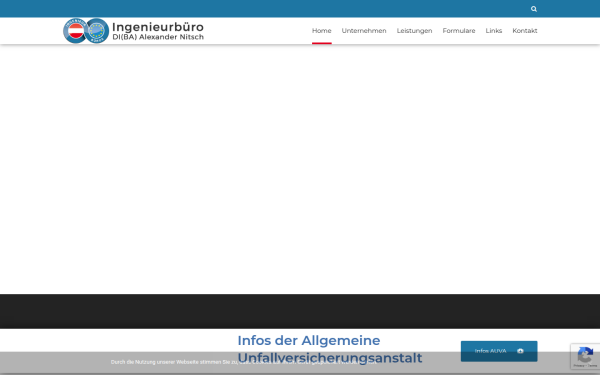The width and height of the screenshot is (600, 375).
Task: Click the Ingenieurbüro site title text
Action: (x=158, y=27)
